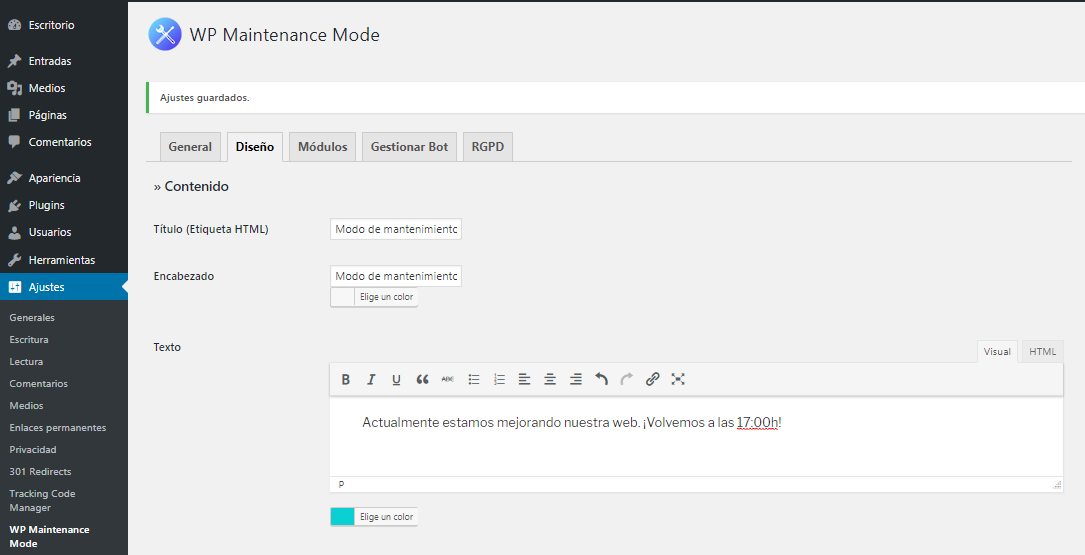Open Páginas pages icon in sidebar
Image resolution: width=1085 pixels, height=555 pixels.
(x=15, y=115)
